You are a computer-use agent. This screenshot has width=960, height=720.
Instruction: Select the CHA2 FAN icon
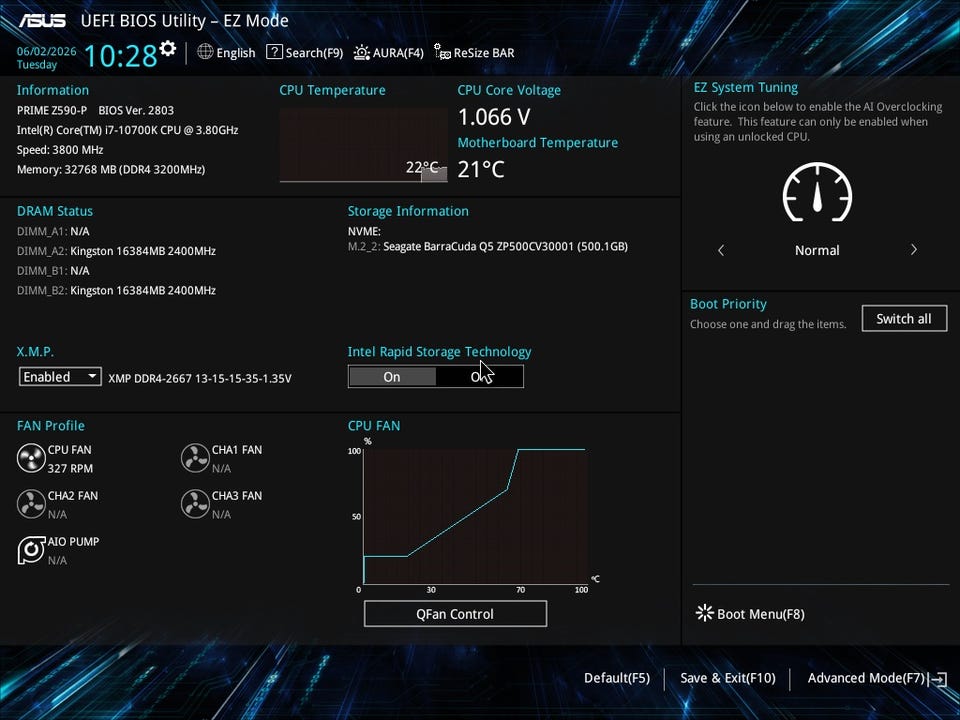pos(31,504)
